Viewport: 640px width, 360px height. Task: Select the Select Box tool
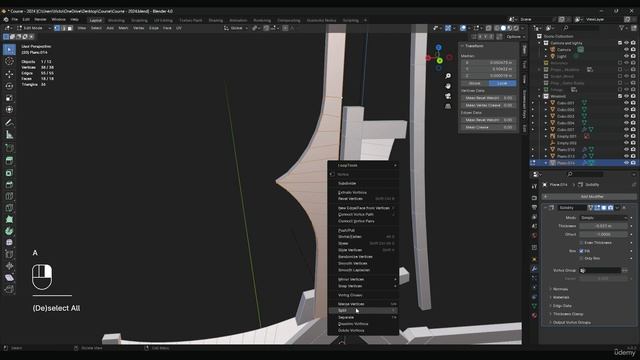click(x=9, y=49)
